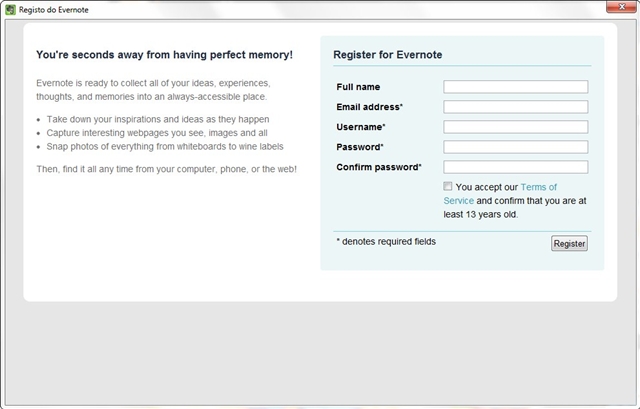This screenshot has width=640, height=409.
Task: Click the 'Password*' label
Action: (360, 147)
